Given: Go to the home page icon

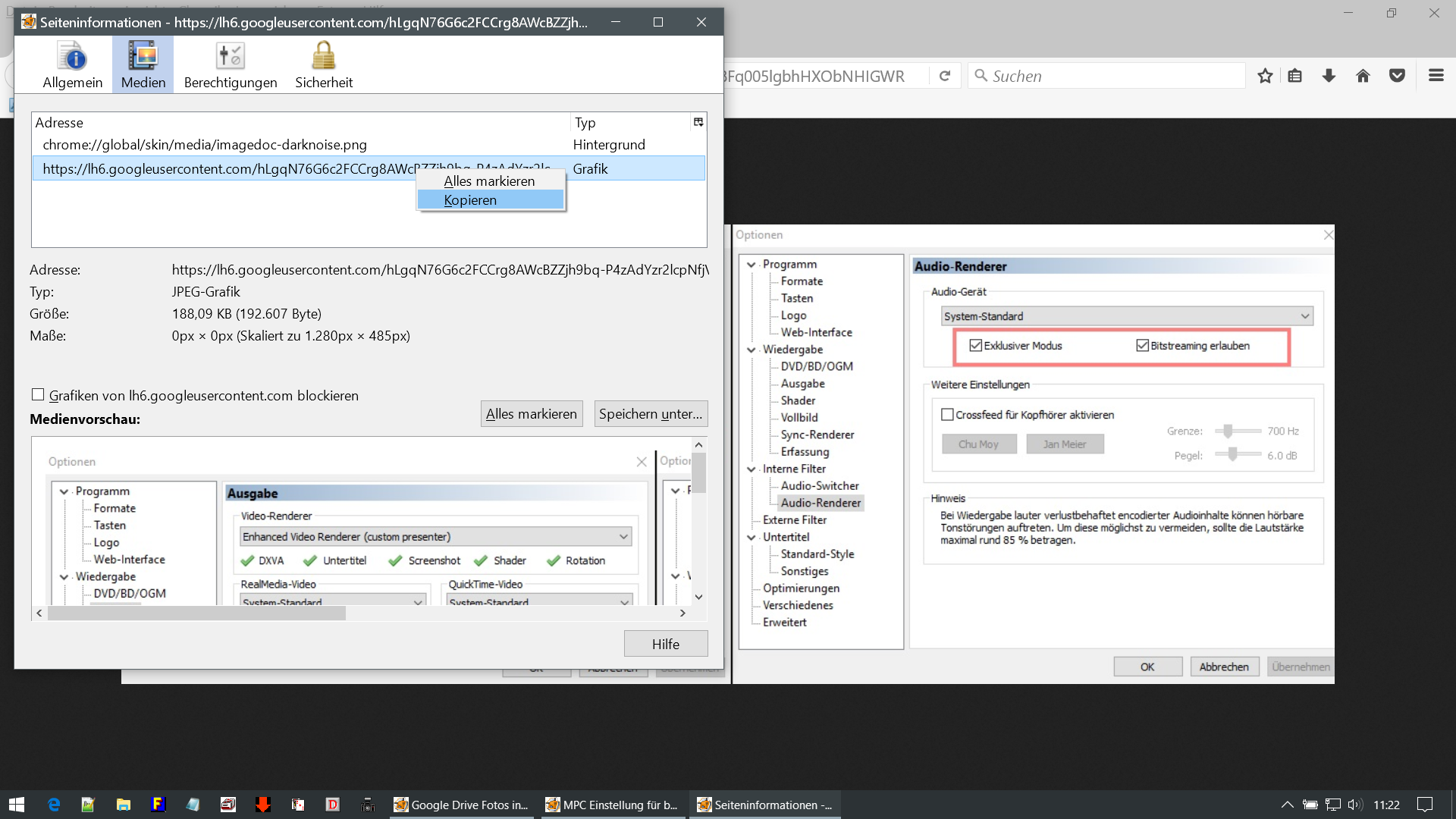Looking at the screenshot, I should click(1363, 76).
